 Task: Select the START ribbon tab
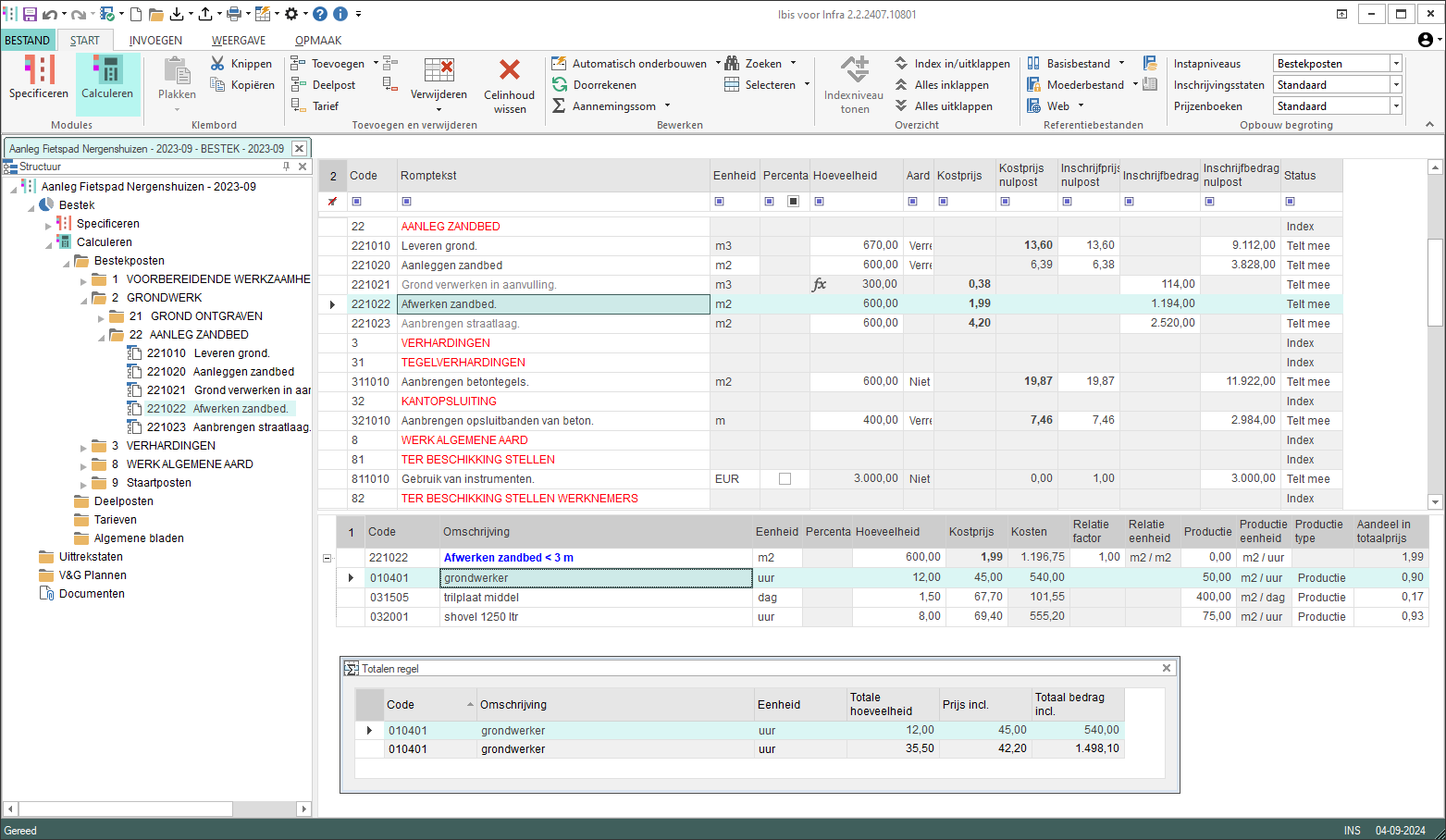tap(84, 40)
